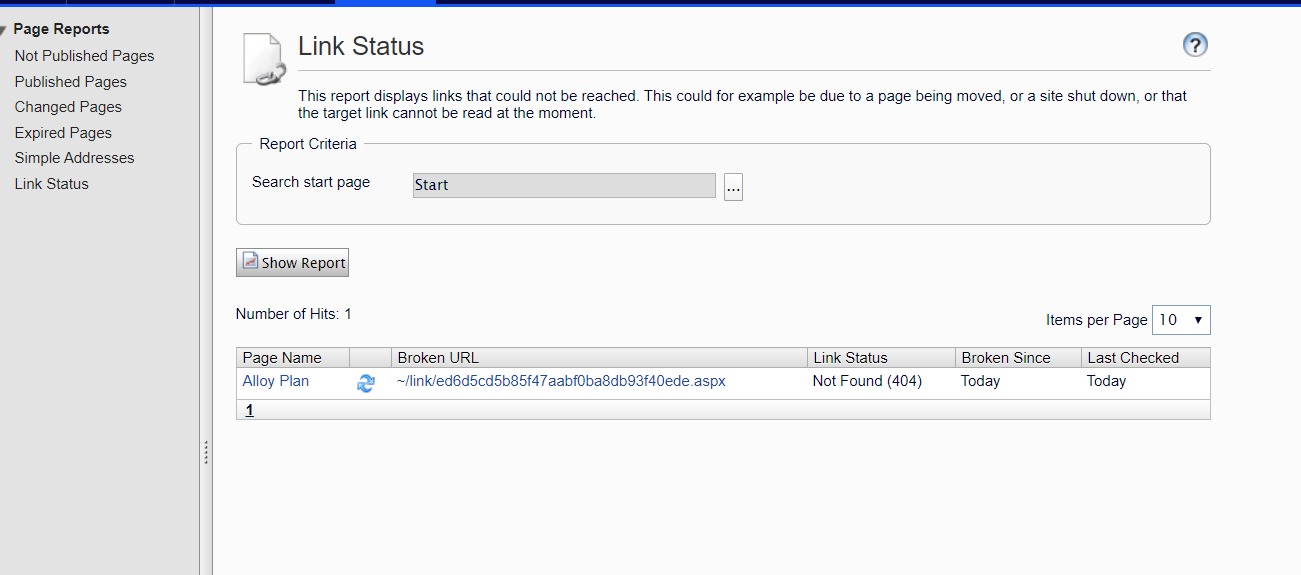Click the ellipsis browse button for start page
This screenshot has height=575, width=1301.
coord(733,186)
